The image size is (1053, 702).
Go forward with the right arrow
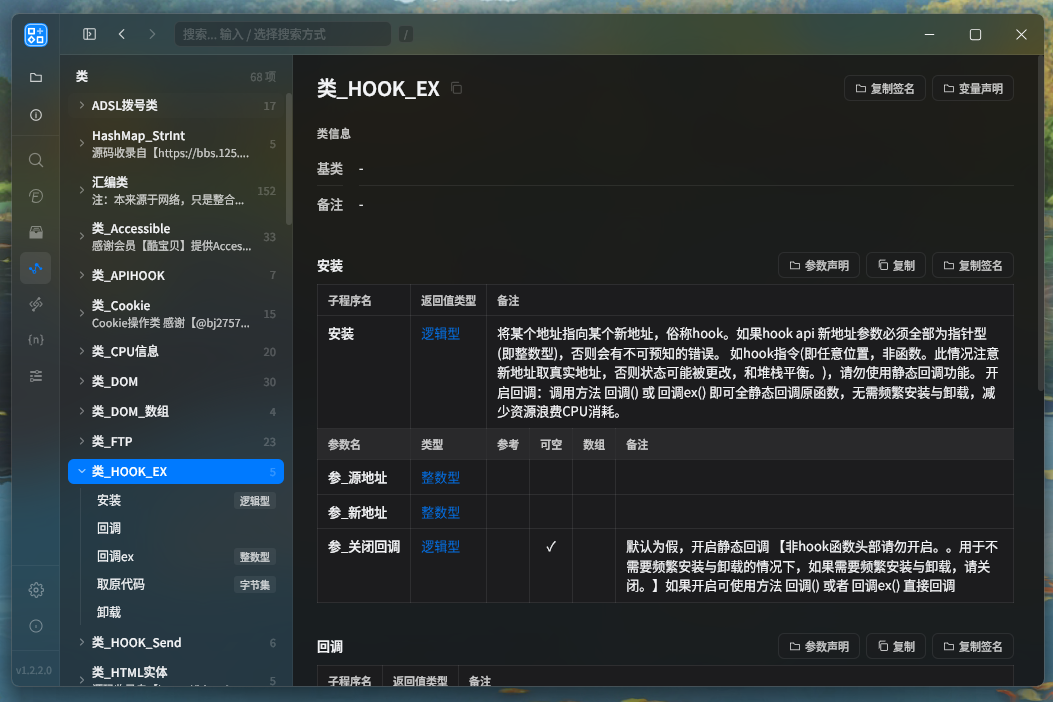[x=152, y=34]
